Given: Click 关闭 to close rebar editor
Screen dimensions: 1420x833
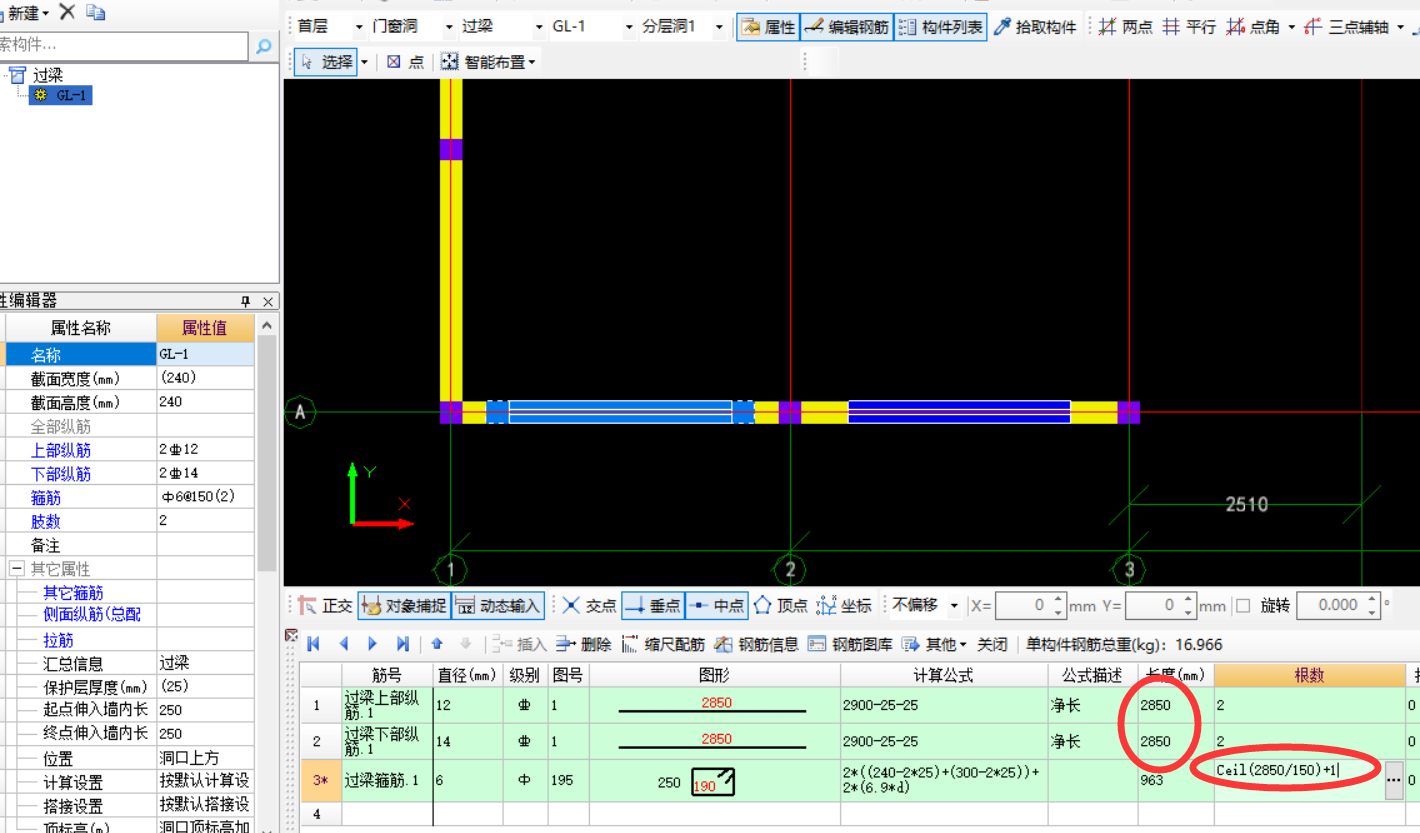Looking at the screenshot, I should (992, 644).
